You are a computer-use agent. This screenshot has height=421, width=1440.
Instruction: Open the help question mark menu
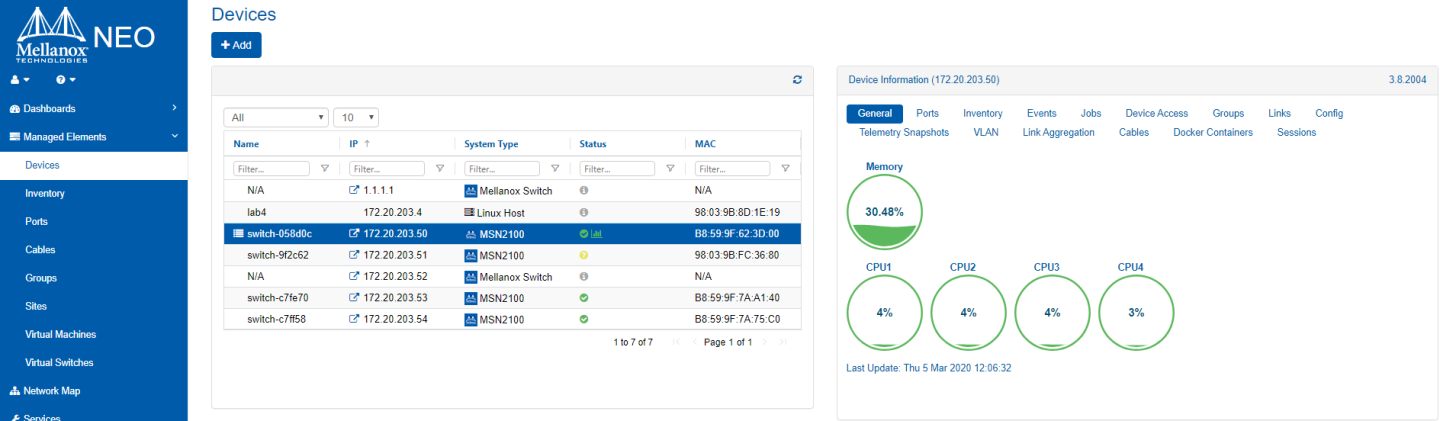pyautogui.click(x=66, y=79)
